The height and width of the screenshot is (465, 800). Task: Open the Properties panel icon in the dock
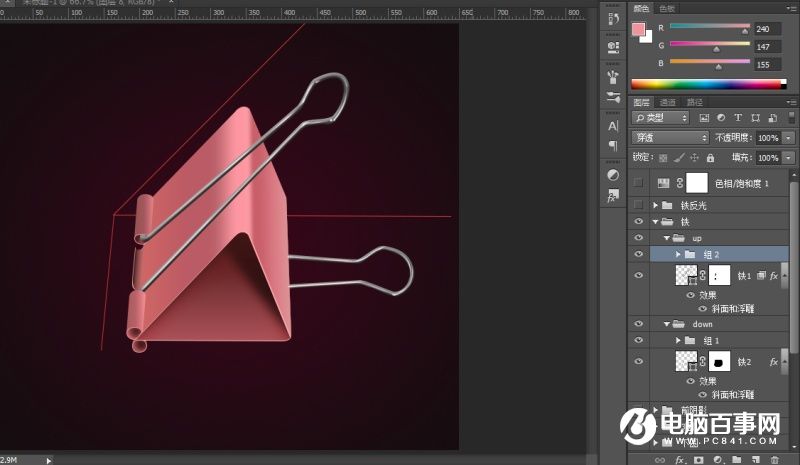coord(613,47)
